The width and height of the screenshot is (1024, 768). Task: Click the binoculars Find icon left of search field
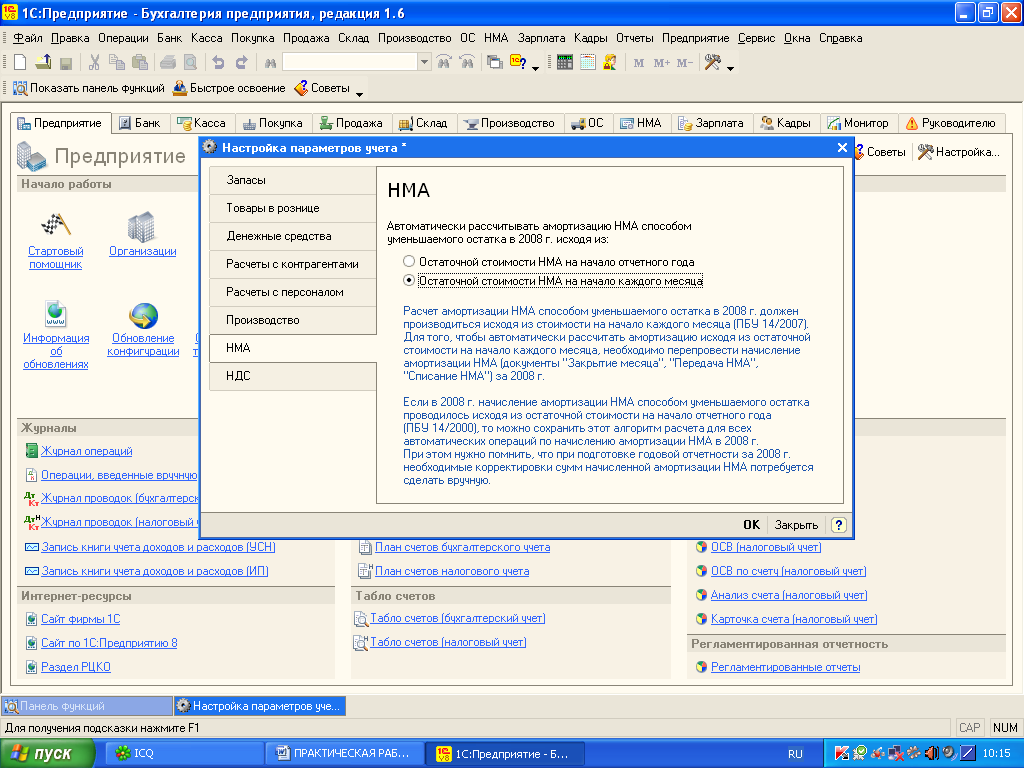tap(270, 63)
